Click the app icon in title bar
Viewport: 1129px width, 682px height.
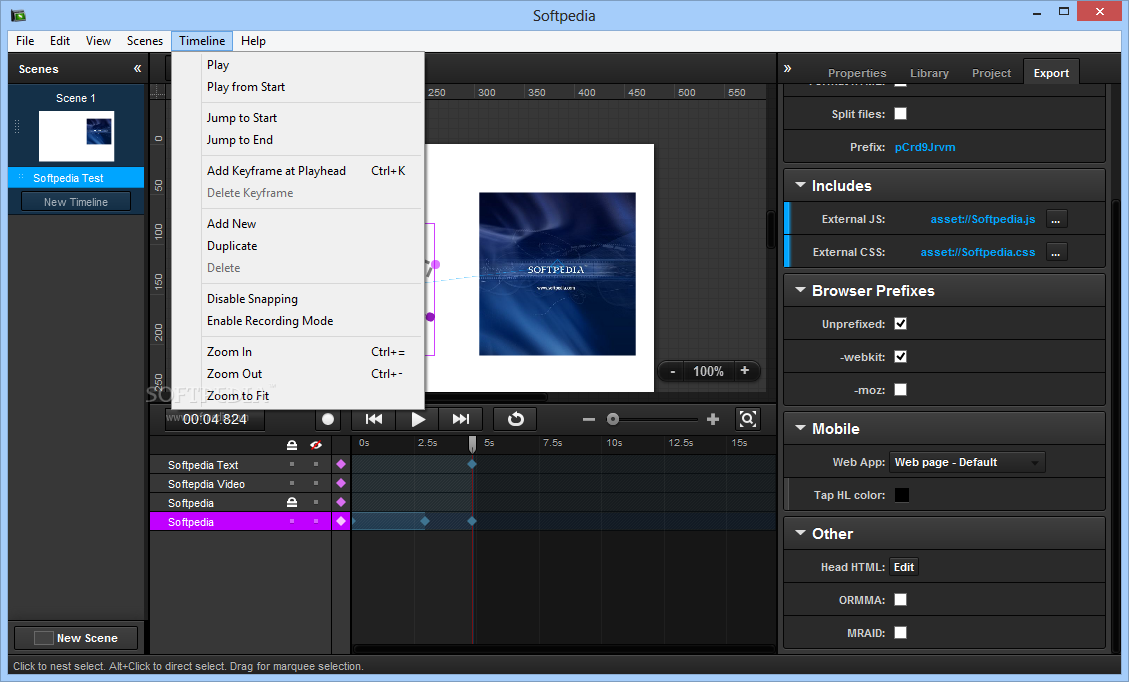18,15
